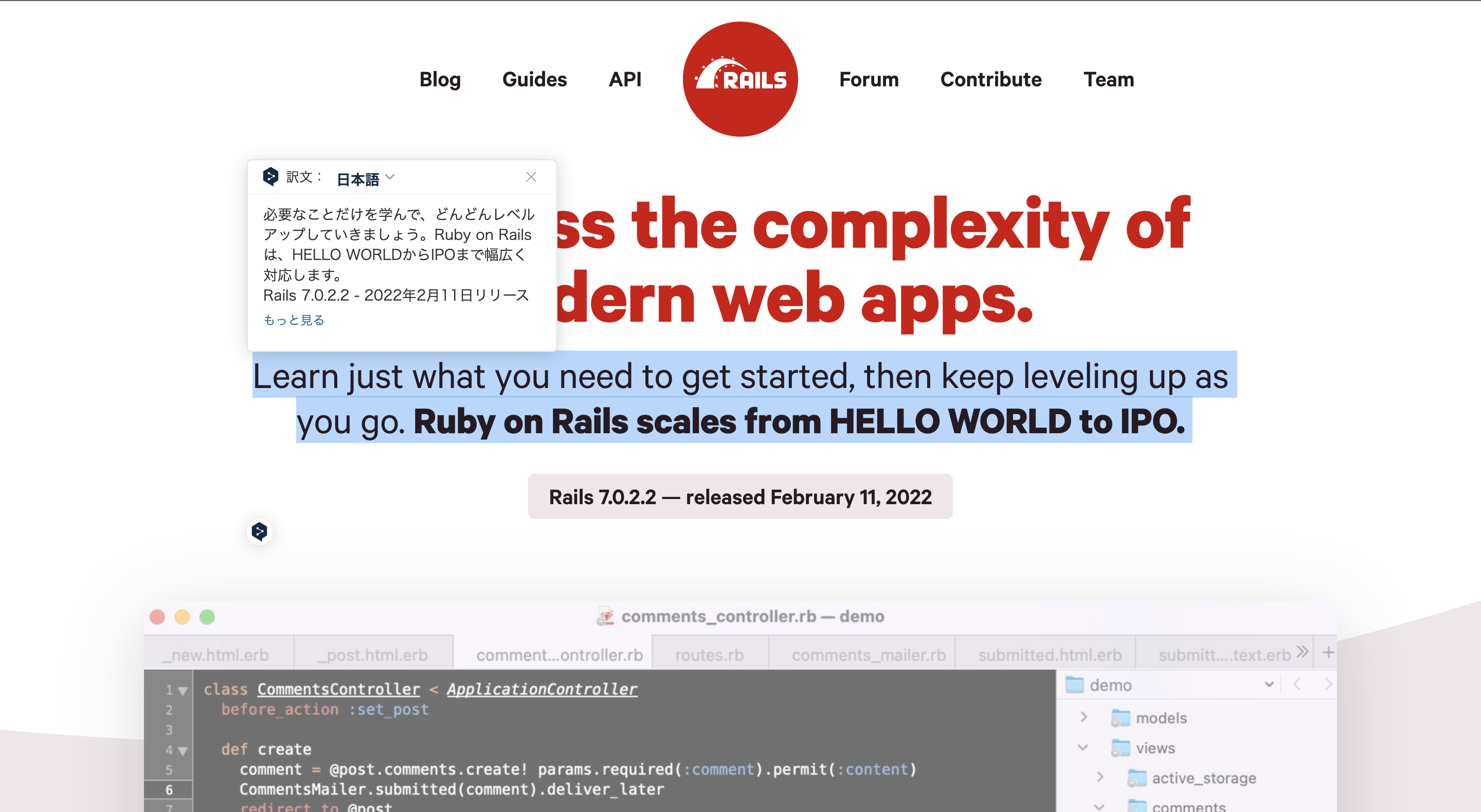Expand the active_storage folder
The width and height of the screenshot is (1481, 812).
point(1100,778)
